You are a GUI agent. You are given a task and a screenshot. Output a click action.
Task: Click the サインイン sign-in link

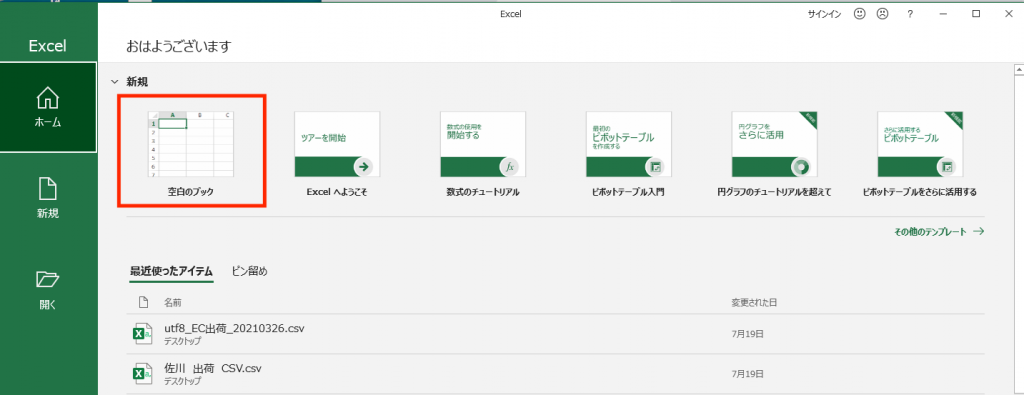(x=825, y=14)
